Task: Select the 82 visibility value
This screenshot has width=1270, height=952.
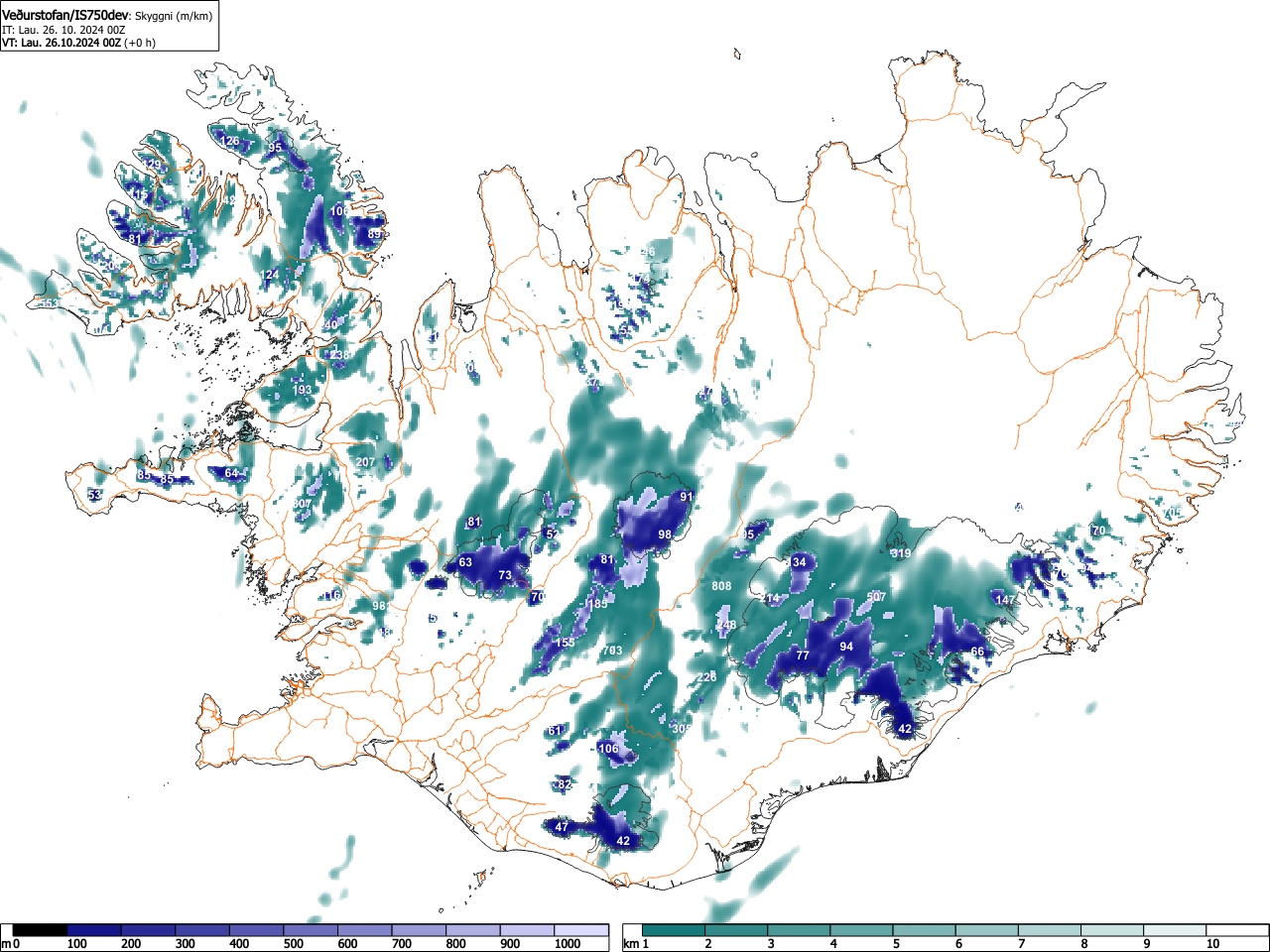Action: (565, 784)
